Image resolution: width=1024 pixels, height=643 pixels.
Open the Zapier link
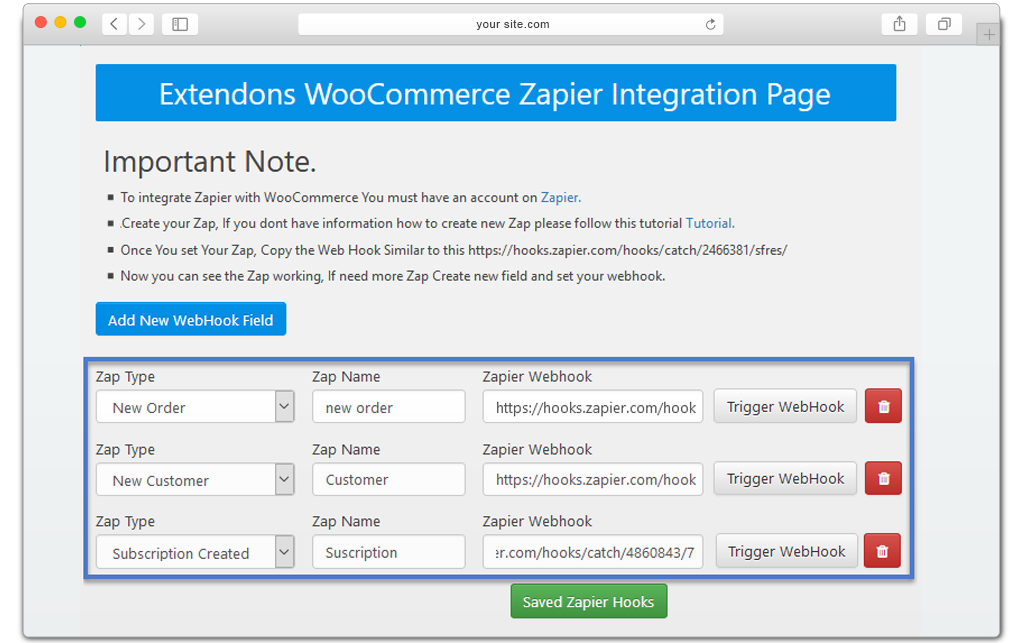point(560,197)
